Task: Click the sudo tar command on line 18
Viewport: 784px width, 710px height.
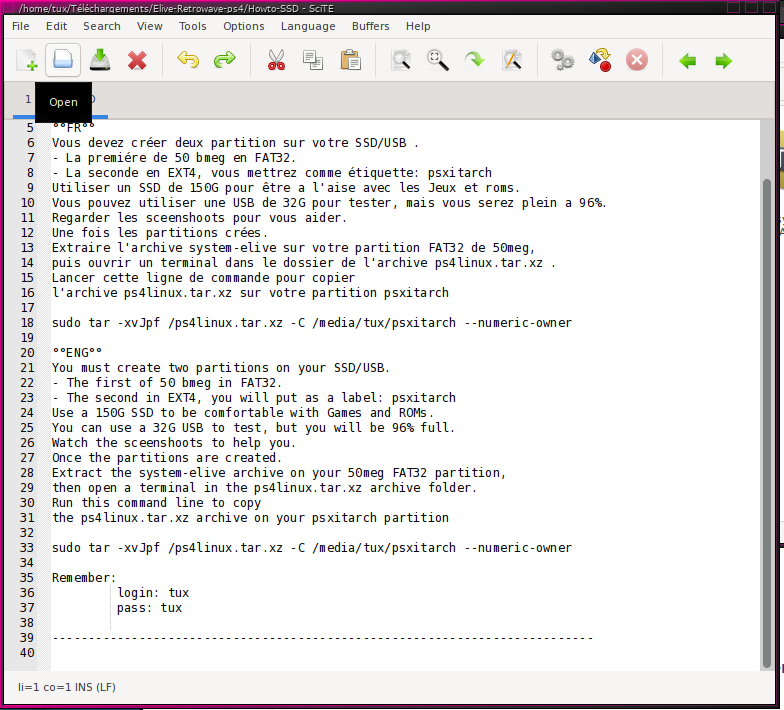Action: 312,322
